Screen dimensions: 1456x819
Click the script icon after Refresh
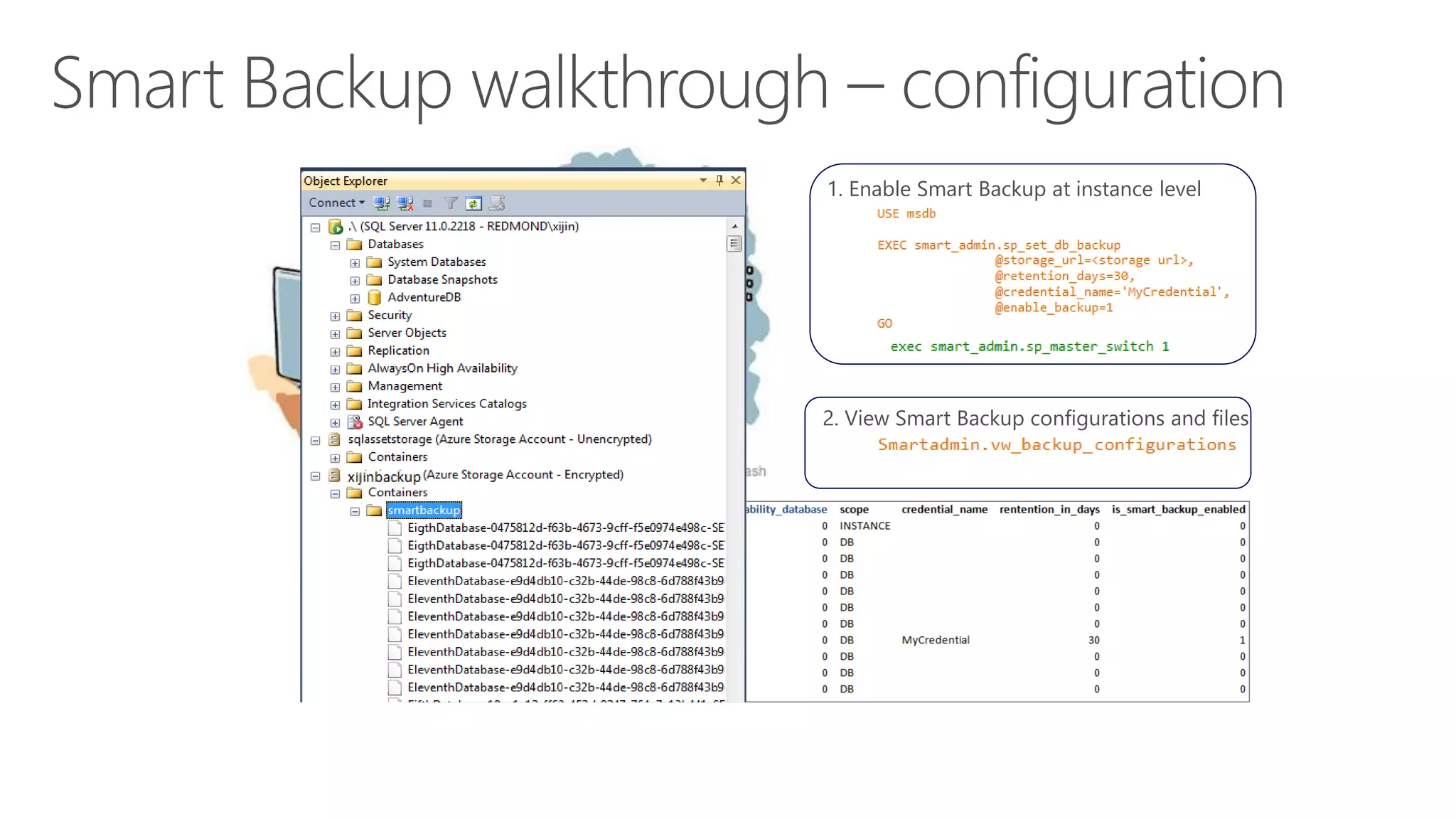click(497, 203)
